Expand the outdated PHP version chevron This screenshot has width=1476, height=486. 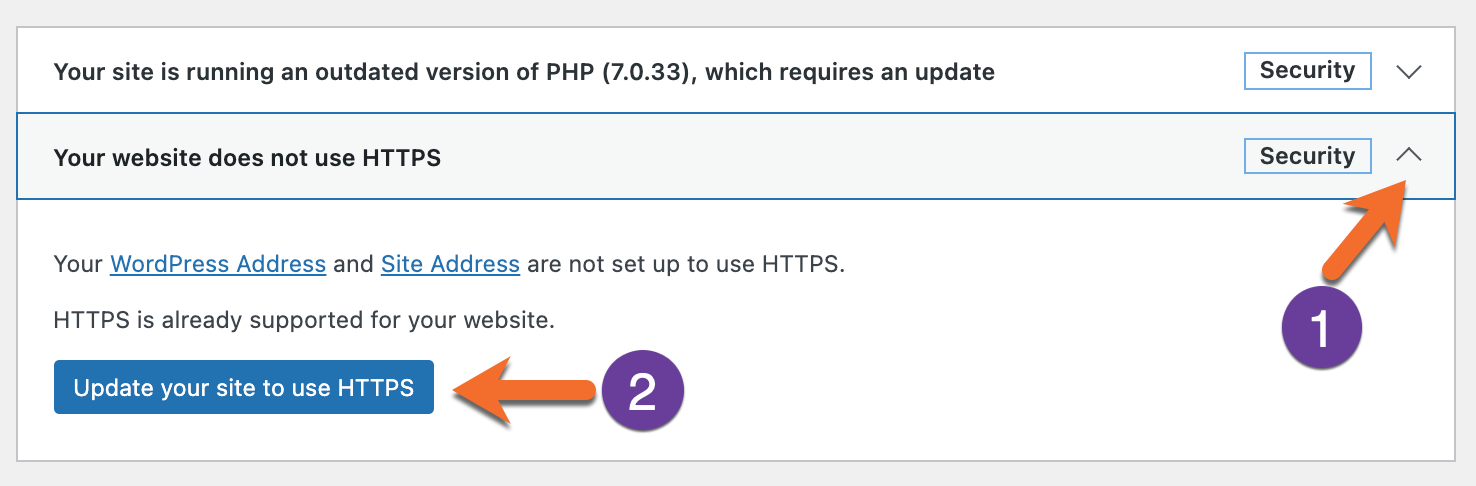coord(1408,72)
